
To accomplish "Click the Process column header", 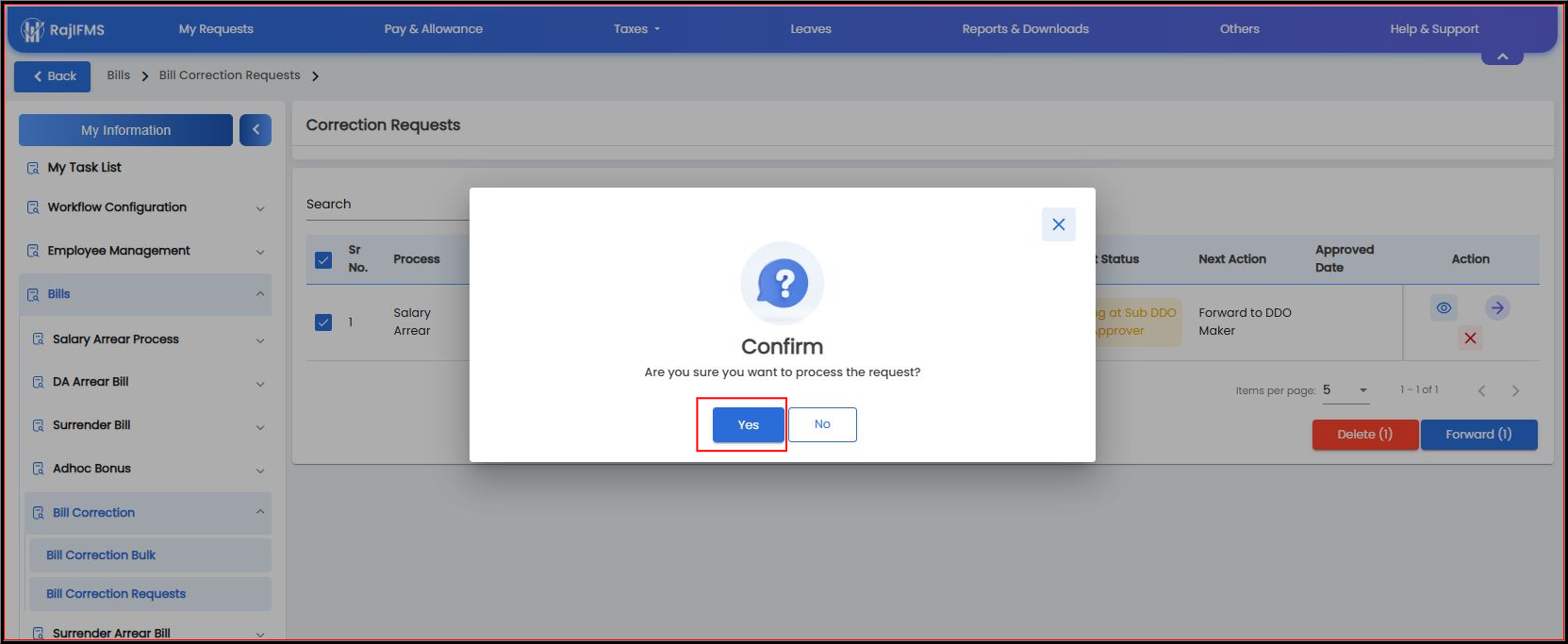I will [x=417, y=259].
